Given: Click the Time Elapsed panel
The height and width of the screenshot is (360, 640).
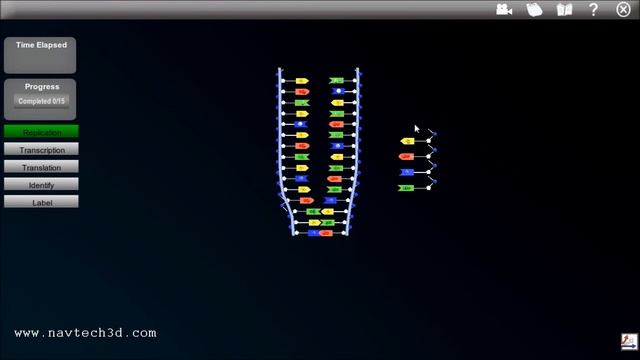Looking at the screenshot, I should click(40, 55).
